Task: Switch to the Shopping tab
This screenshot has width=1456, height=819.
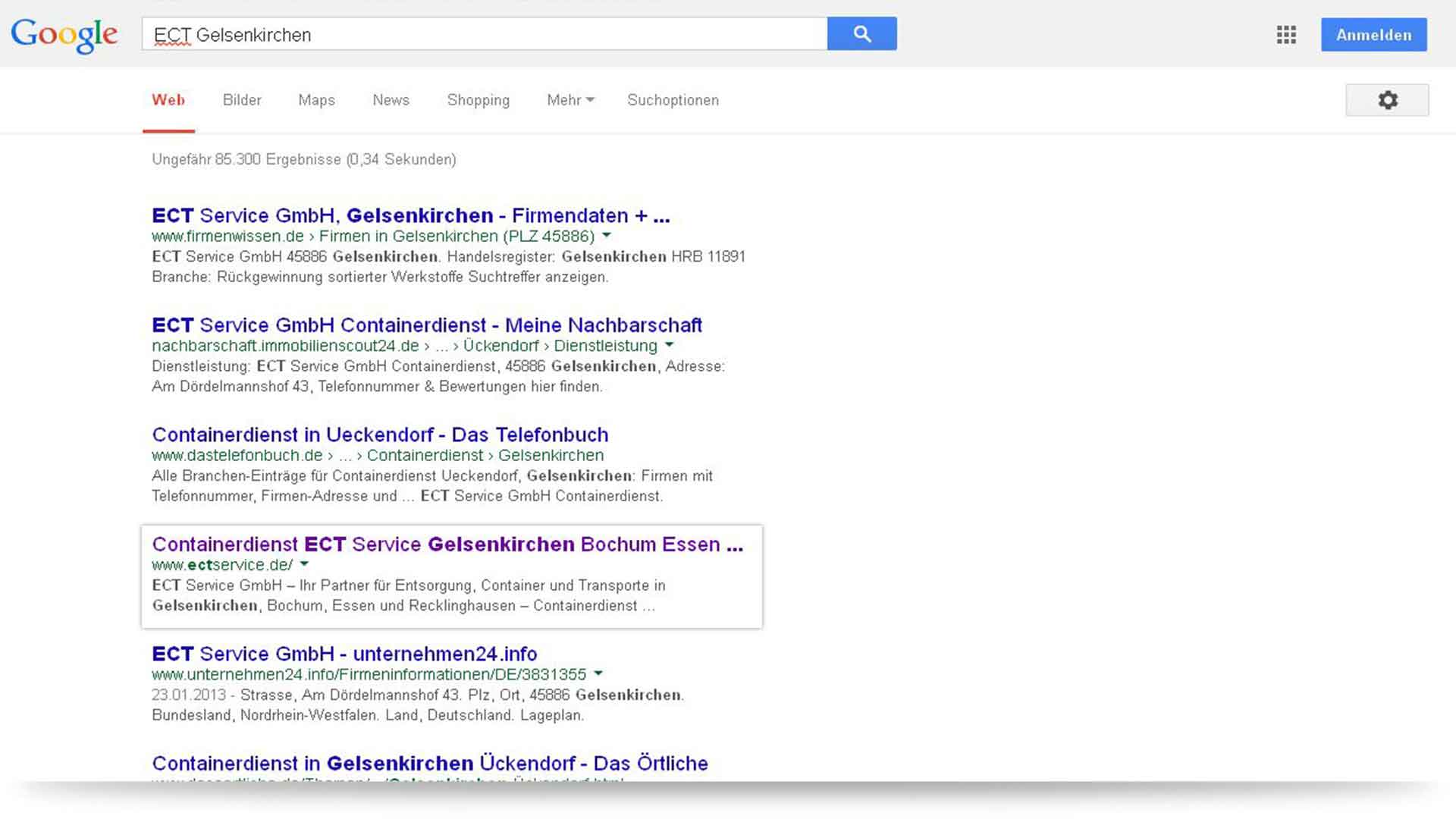Action: click(x=478, y=100)
